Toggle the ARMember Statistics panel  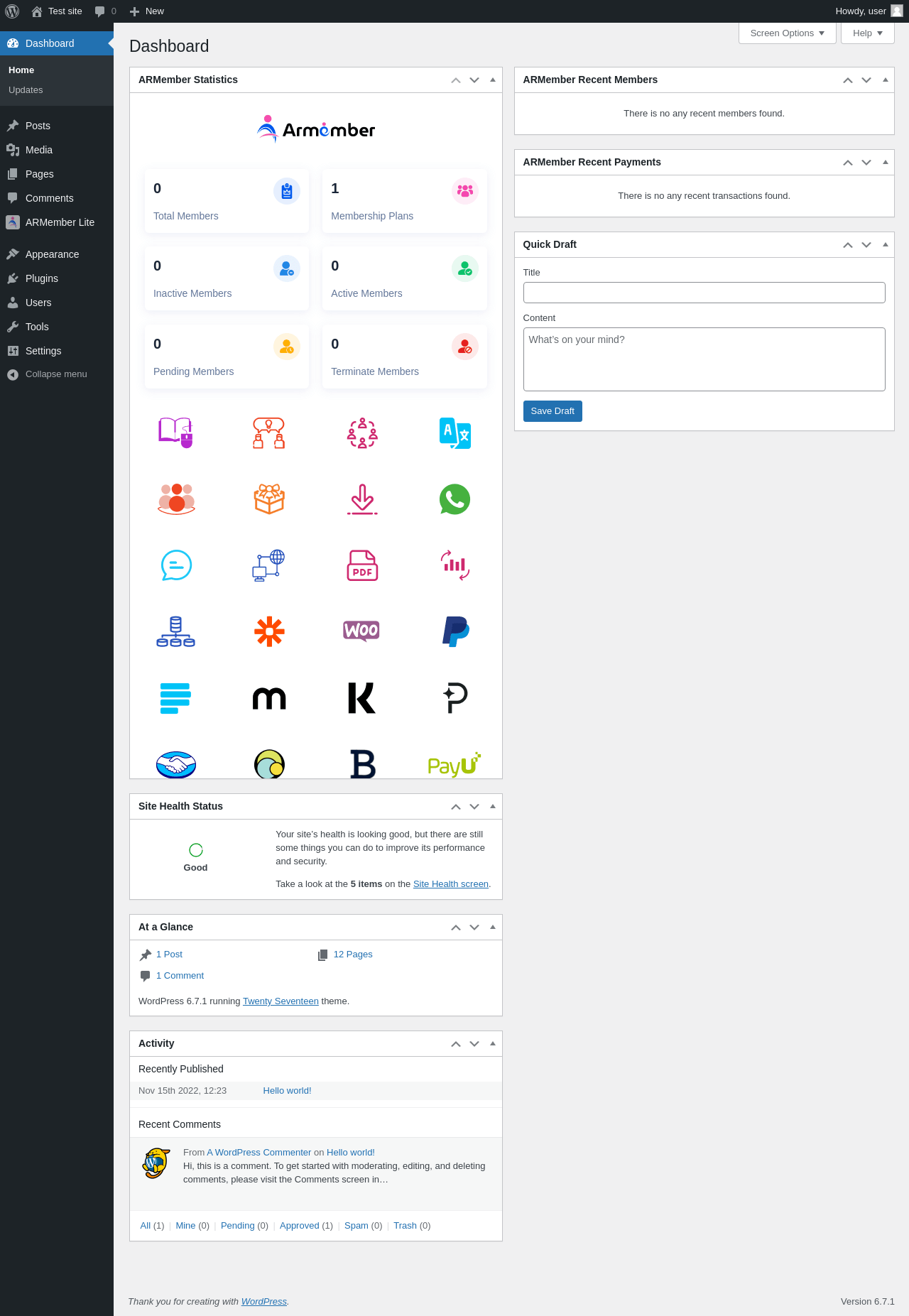coord(493,80)
